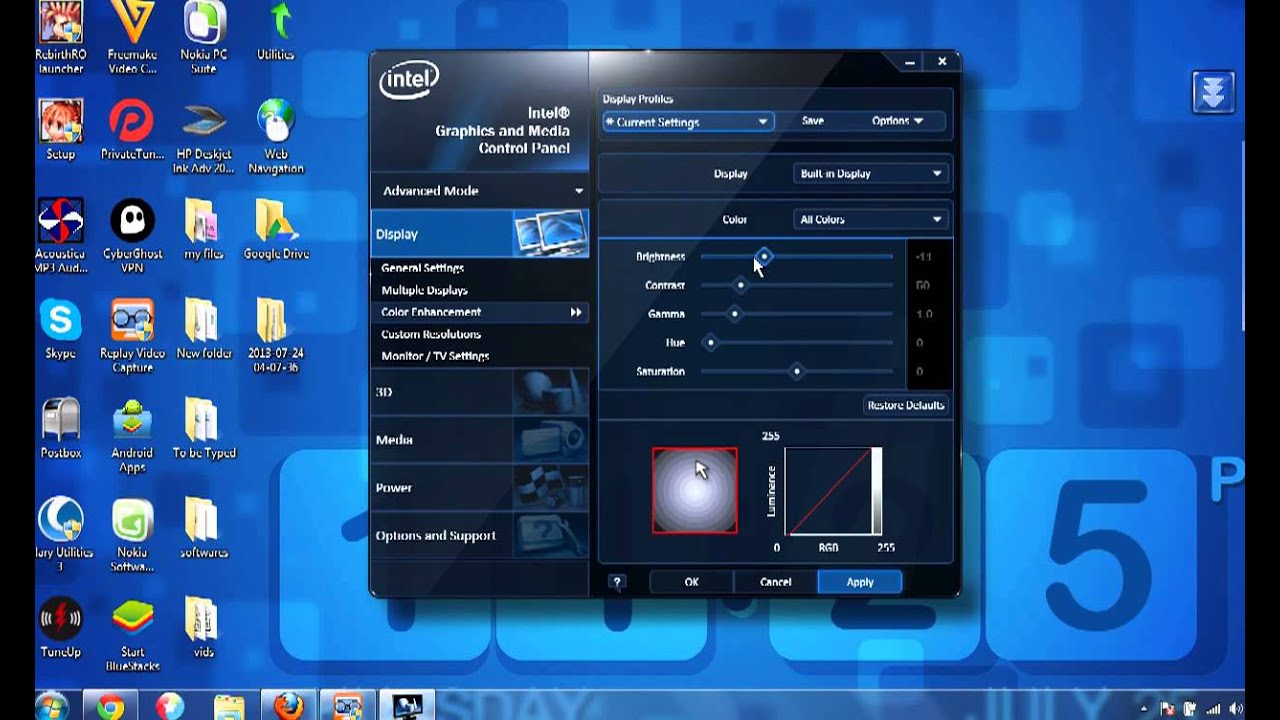Select the Media category
Viewport: 1280px width, 720px height.
click(479, 440)
